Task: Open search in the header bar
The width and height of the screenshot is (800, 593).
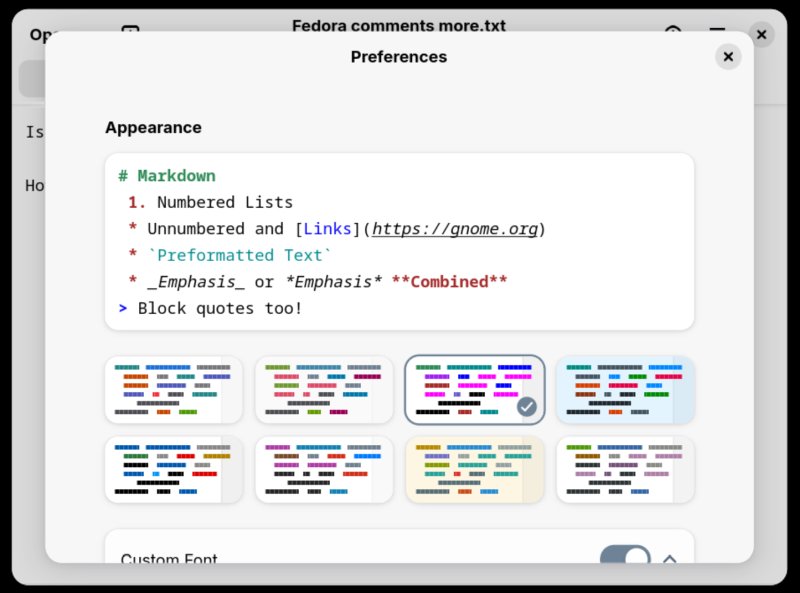Action: (672, 26)
